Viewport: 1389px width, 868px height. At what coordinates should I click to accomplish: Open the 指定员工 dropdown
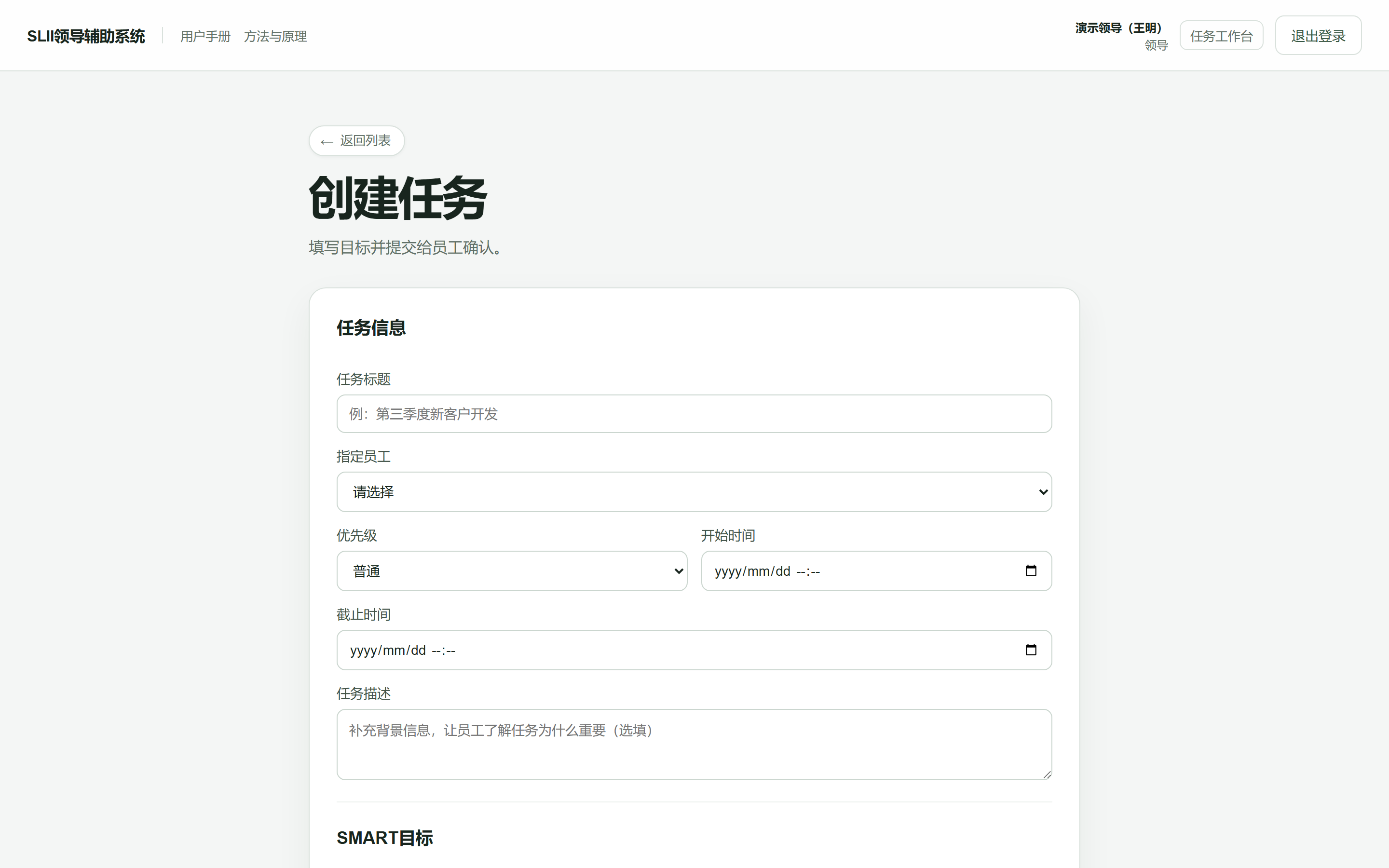click(694, 492)
